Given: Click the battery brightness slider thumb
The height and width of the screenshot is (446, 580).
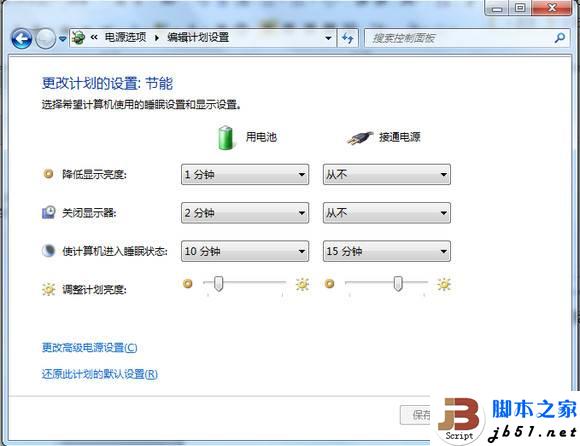Looking at the screenshot, I should (x=219, y=284).
